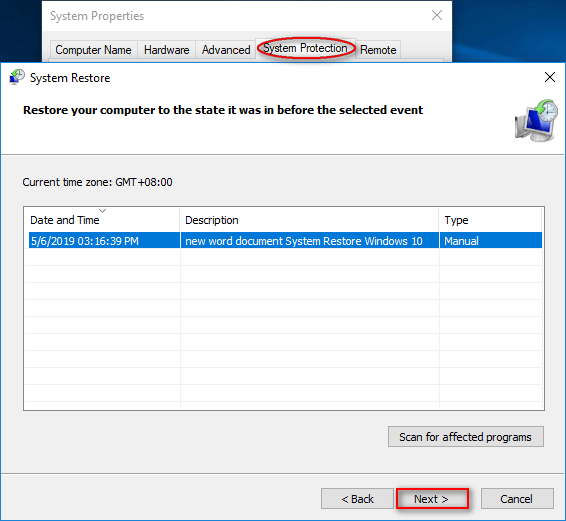The width and height of the screenshot is (566, 521).
Task: Close the System Properties window
Action: [437, 15]
